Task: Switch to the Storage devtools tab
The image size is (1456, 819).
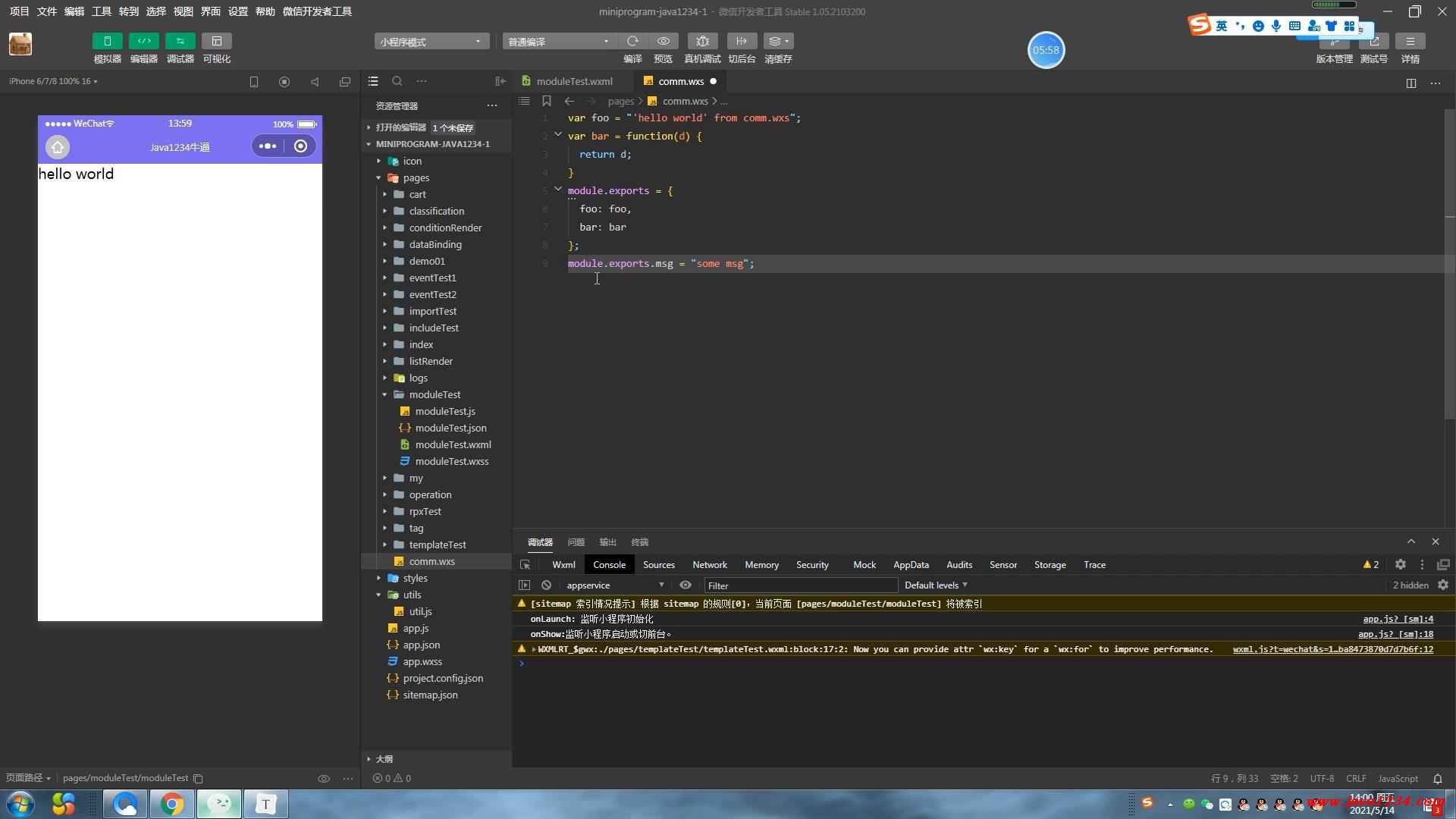Action: point(1050,564)
